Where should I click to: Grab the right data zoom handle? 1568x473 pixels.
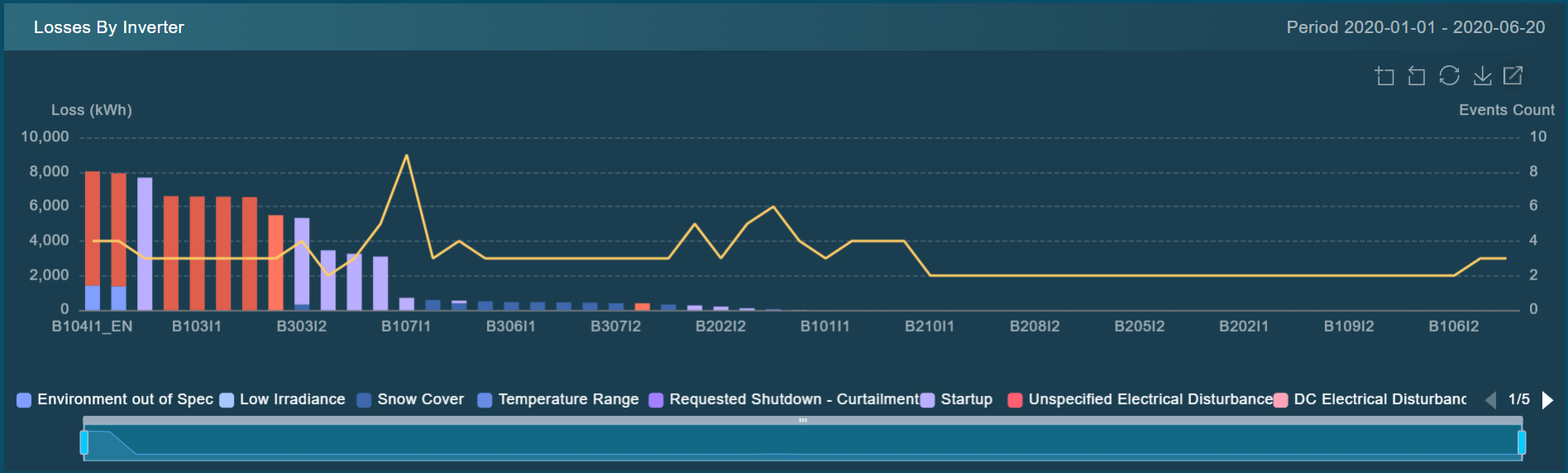pyautogui.click(x=1522, y=442)
